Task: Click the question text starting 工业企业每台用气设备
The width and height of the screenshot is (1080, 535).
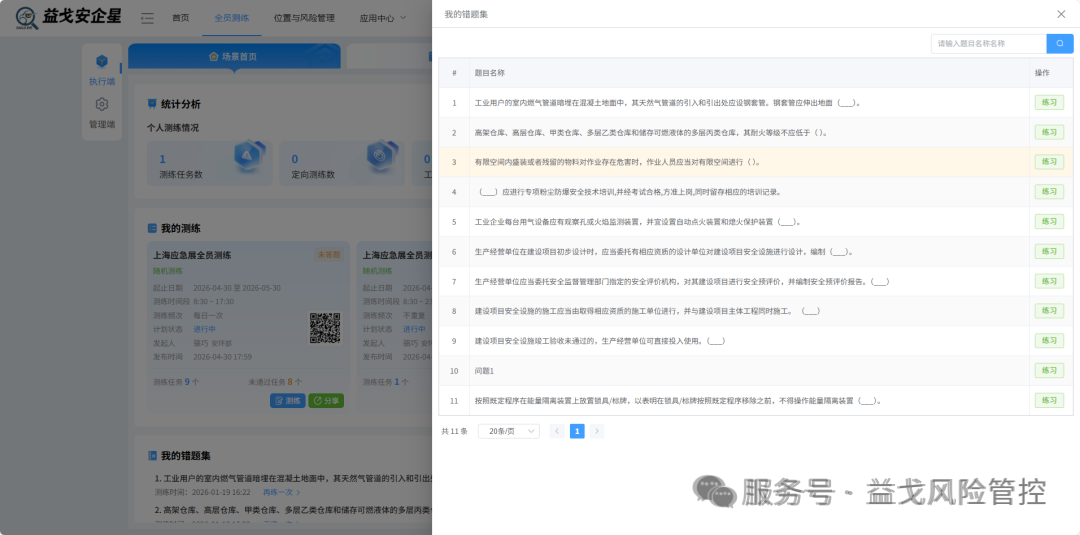Action: pos(638,222)
